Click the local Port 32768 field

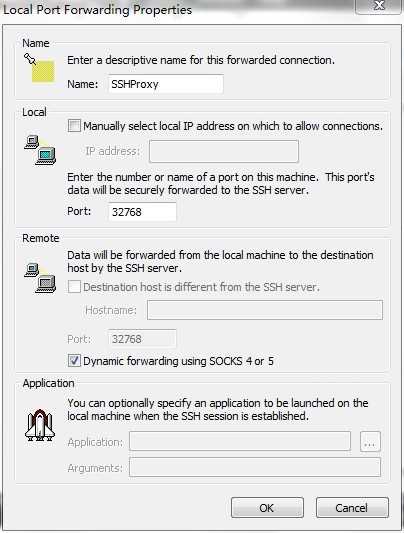pos(142,212)
